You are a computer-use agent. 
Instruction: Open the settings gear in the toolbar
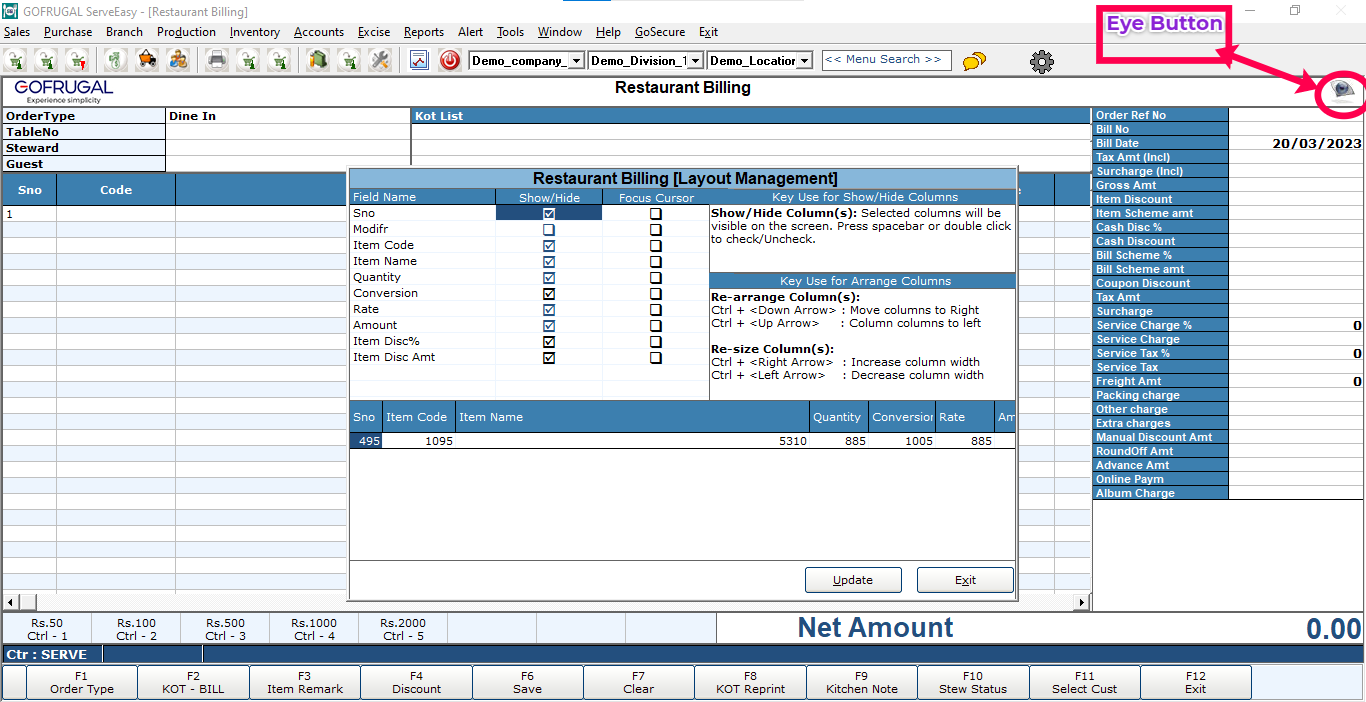[x=1041, y=62]
